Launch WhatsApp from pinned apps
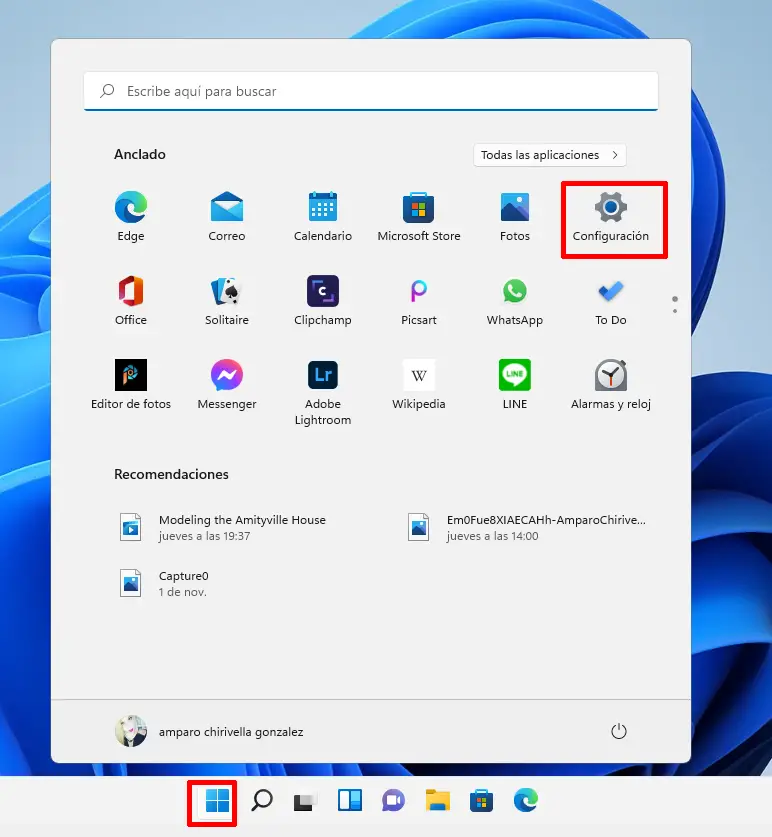The height and width of the screenshot is (837, 772). (515, 301)
